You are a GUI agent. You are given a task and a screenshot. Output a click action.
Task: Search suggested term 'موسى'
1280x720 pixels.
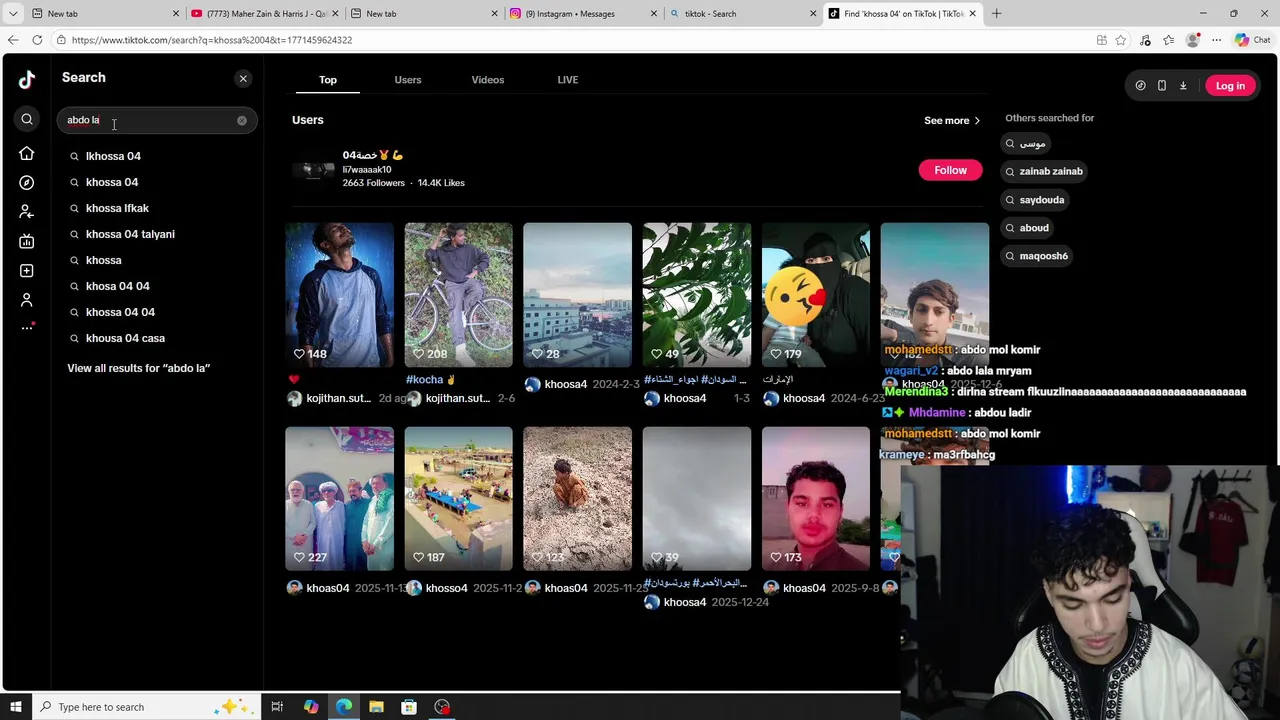coord(1025,144)
